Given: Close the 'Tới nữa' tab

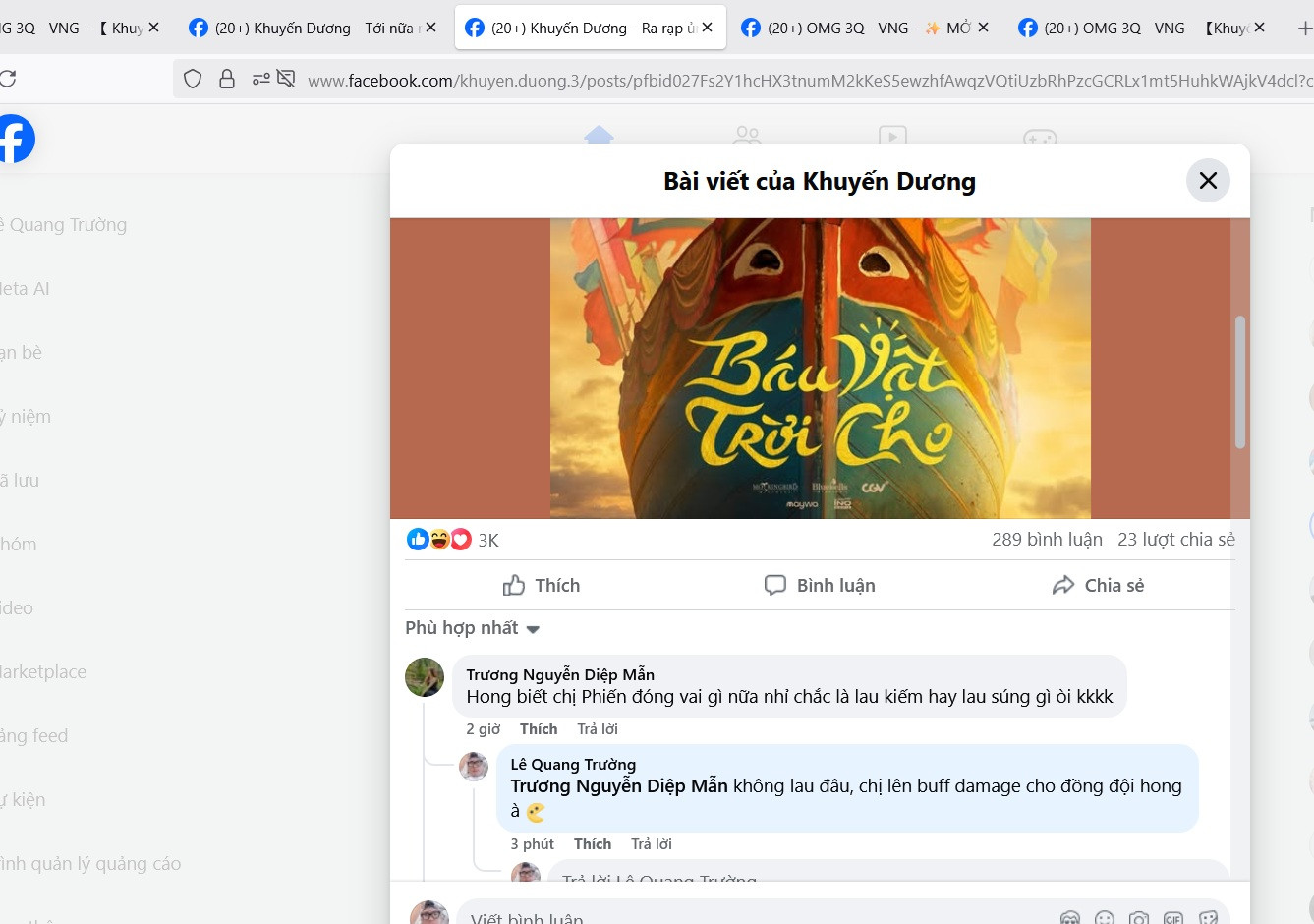Looking at the screenshot, I should coord(430,28).
